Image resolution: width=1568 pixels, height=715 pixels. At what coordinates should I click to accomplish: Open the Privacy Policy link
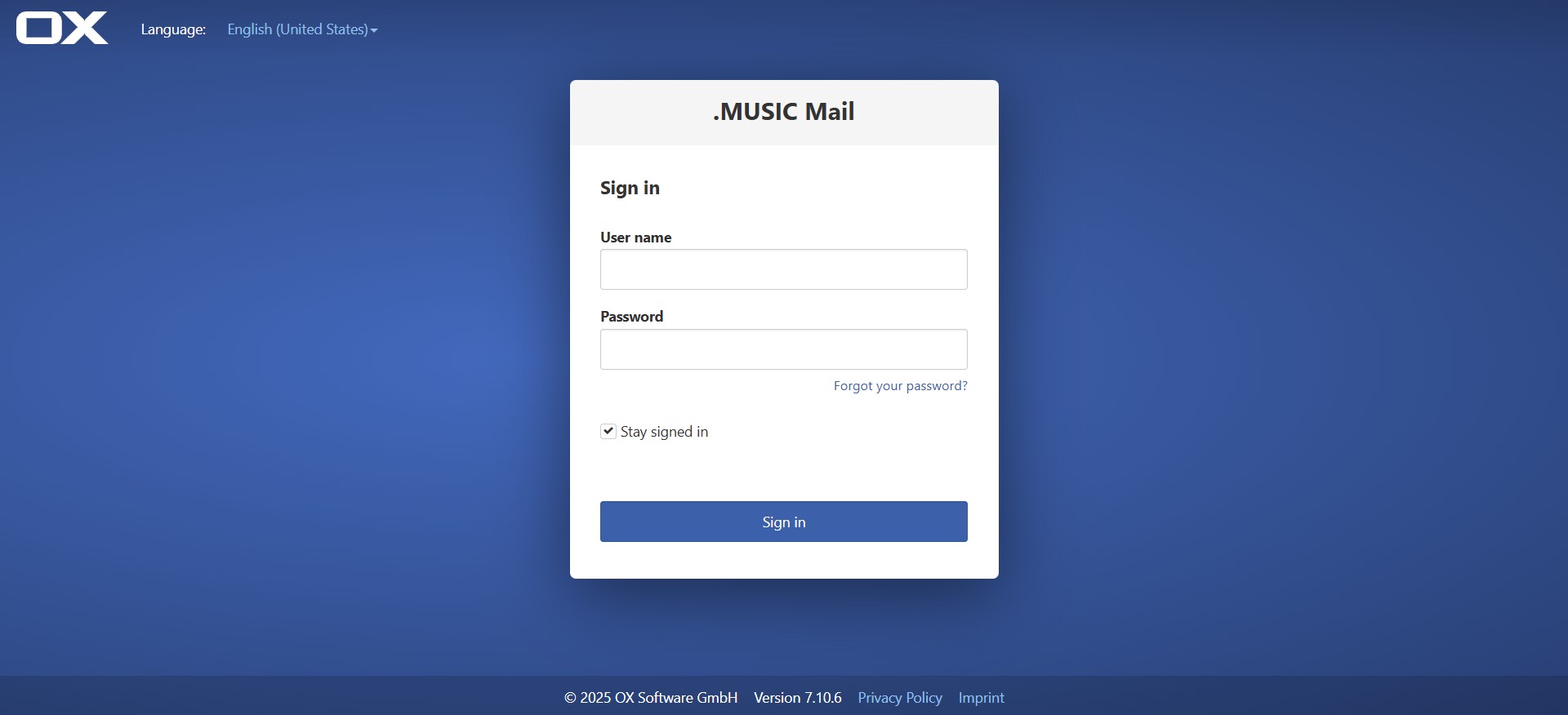point(900,698)
